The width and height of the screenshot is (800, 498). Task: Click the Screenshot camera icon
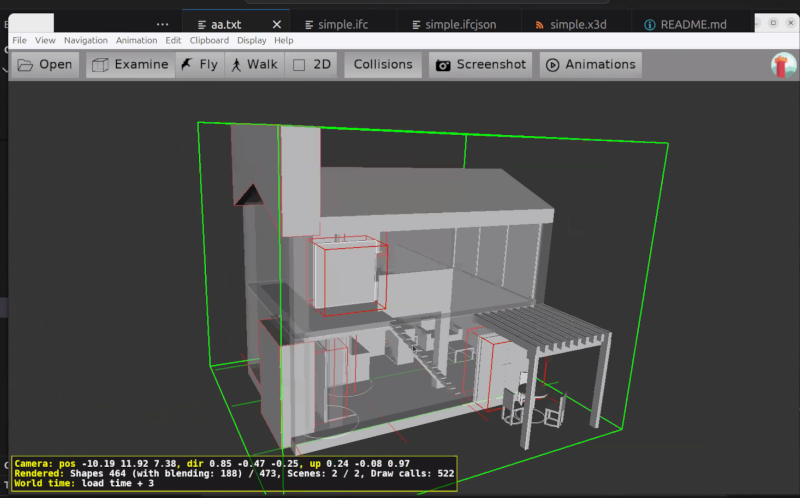coord(442,65)
